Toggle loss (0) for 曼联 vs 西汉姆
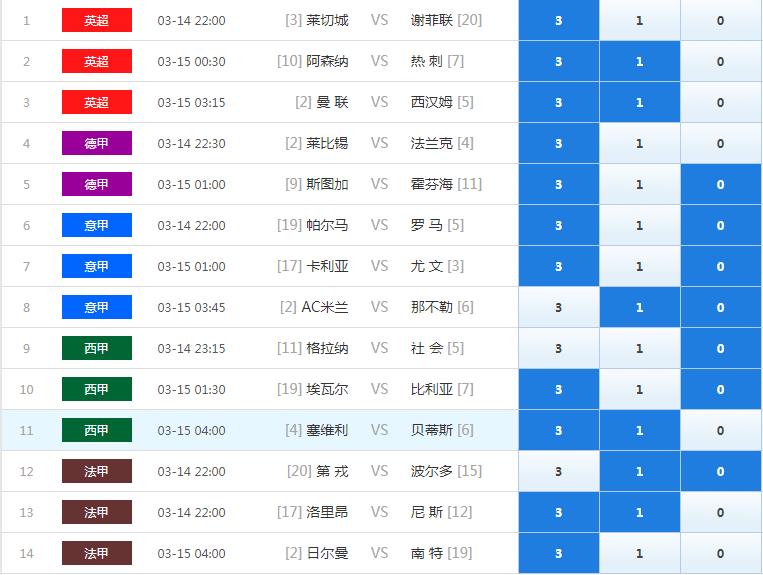The height and width of the screenshot is (575, 763). click(x=720, y=102)
